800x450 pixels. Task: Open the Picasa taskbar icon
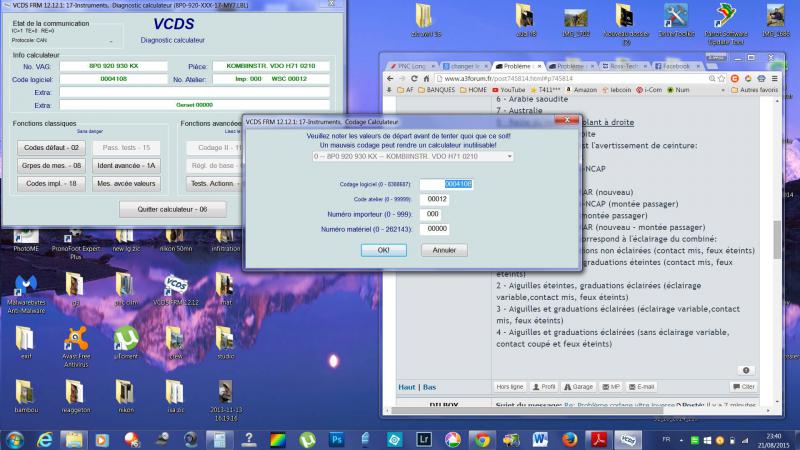453,439
